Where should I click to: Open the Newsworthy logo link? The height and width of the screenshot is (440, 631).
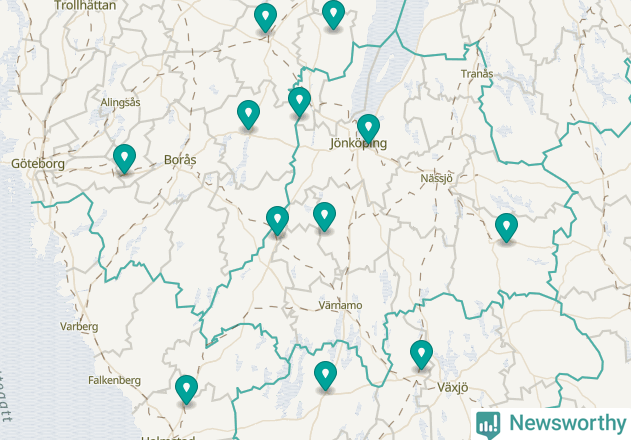[551, 424]
